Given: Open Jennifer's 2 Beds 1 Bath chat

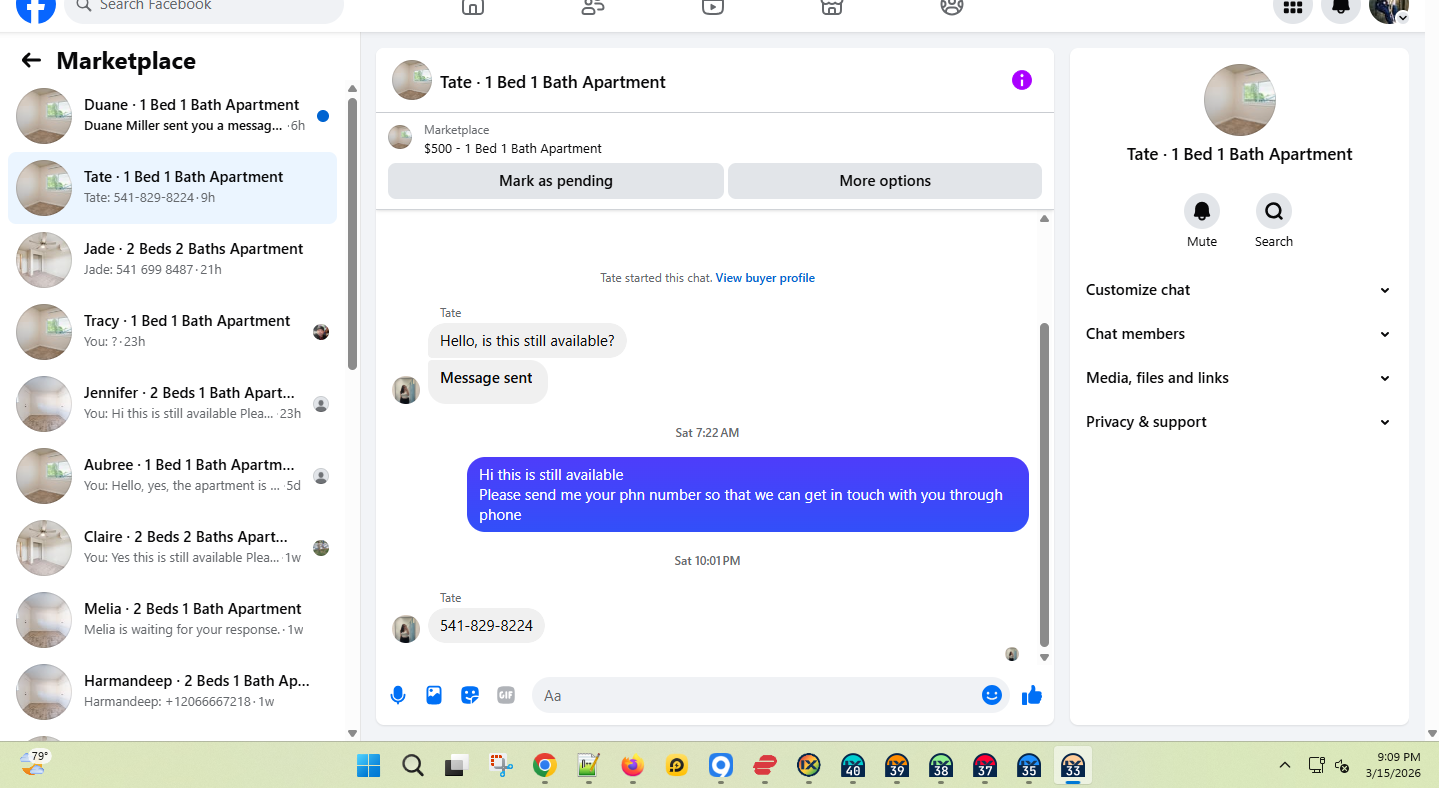Looking at the screenshot, I should pyautogui.click(x=172, y=404).
